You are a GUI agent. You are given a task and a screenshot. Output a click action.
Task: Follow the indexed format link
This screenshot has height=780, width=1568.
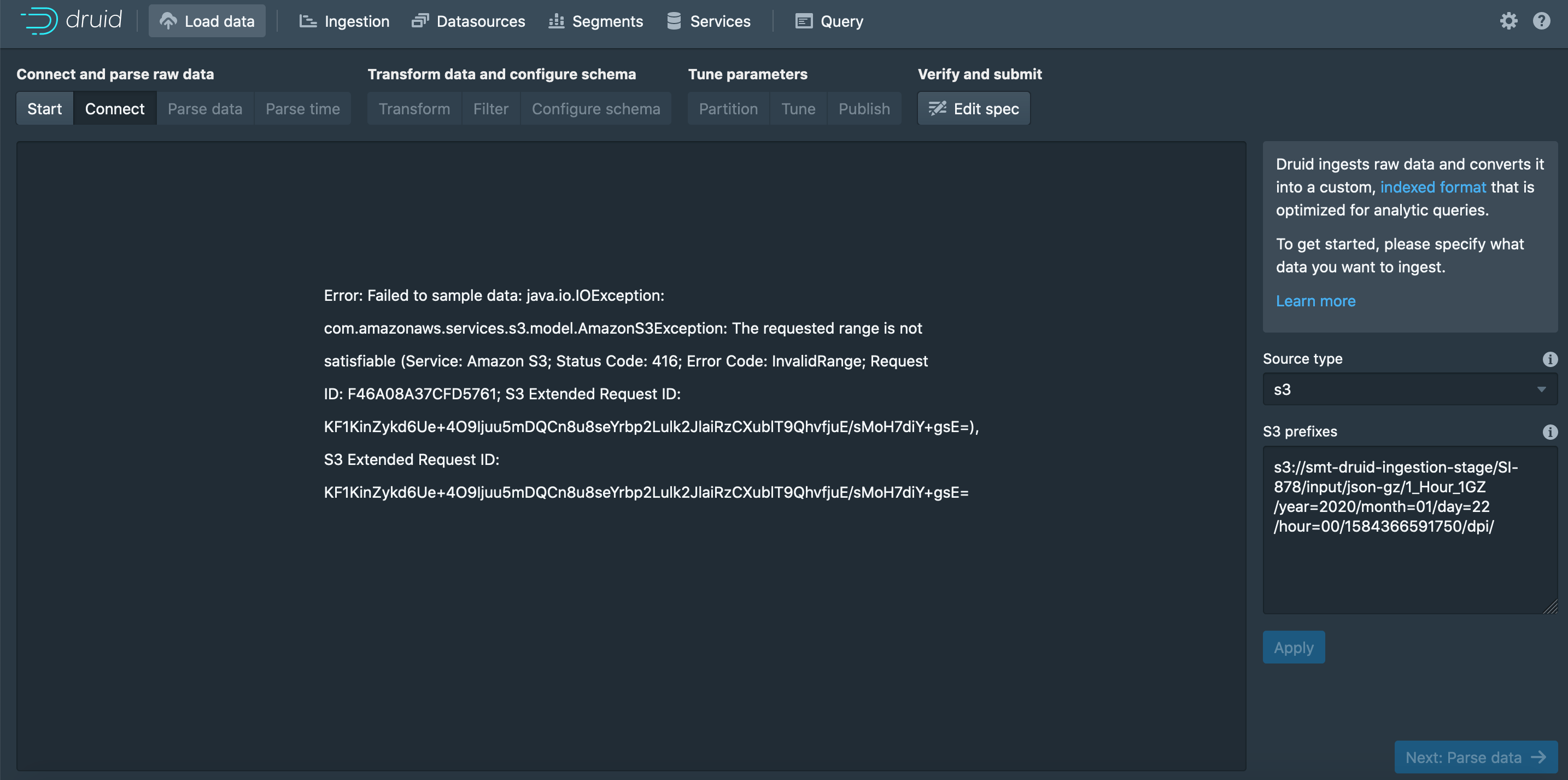[1432, 187]
